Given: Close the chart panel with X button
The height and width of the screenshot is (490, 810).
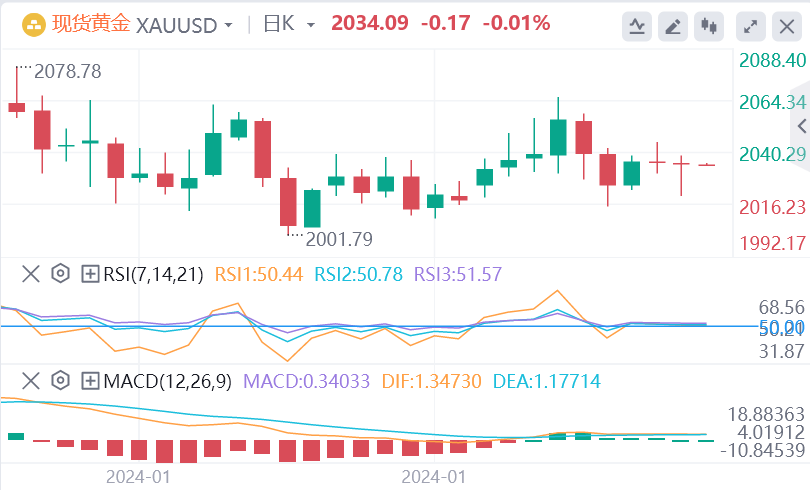Looking at the screenshot, I should [x=787, y=26].
